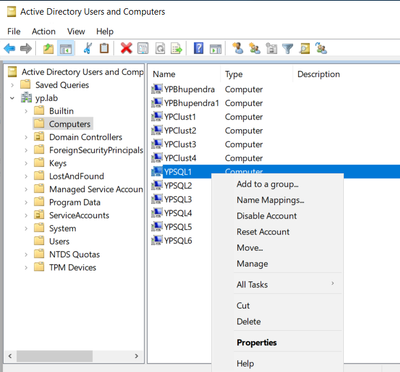Expand the Builtin container arrow
The image size is (400, 372).
tap(26, 111)
